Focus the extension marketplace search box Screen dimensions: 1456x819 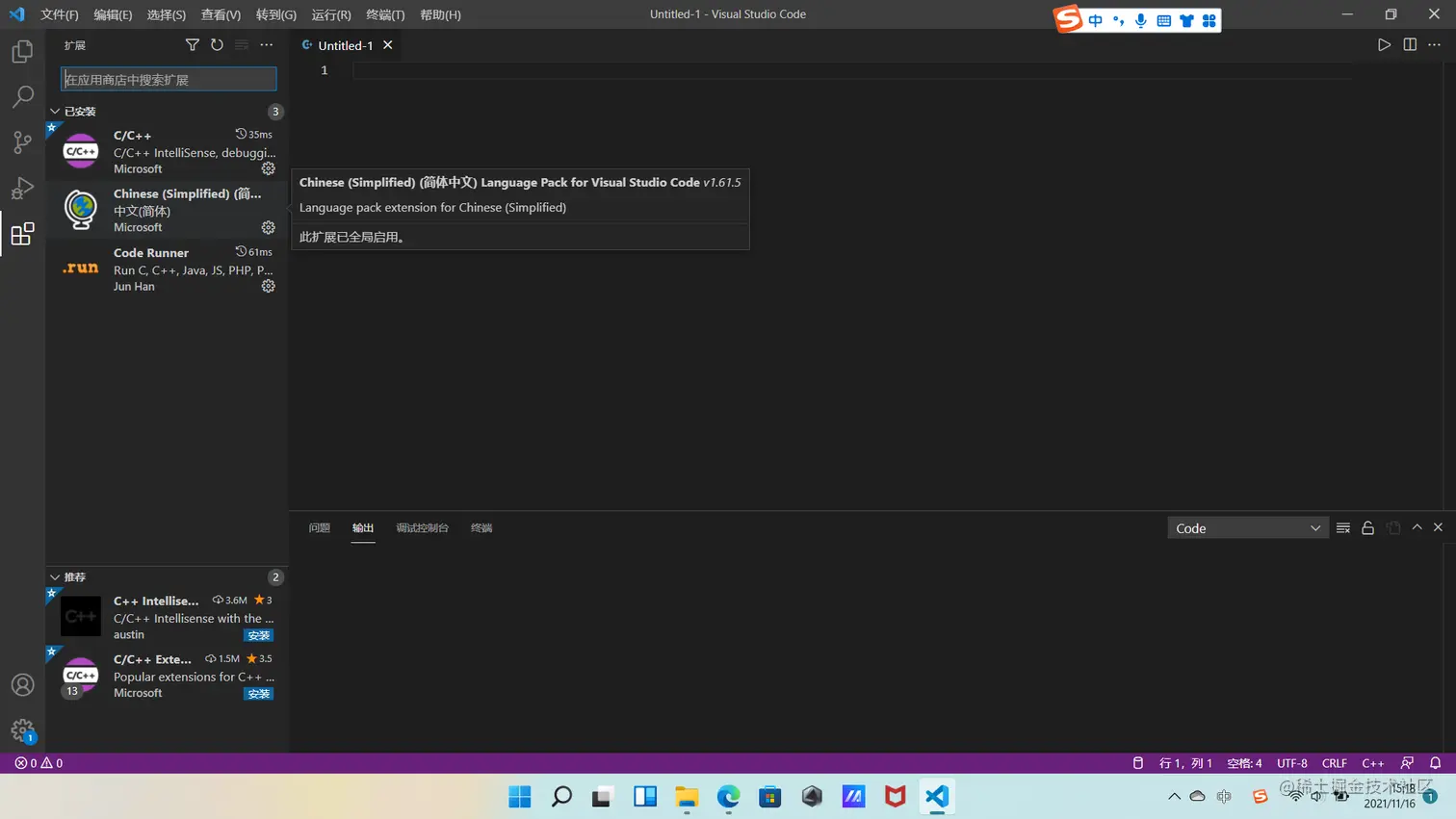(x=169, y=79)
